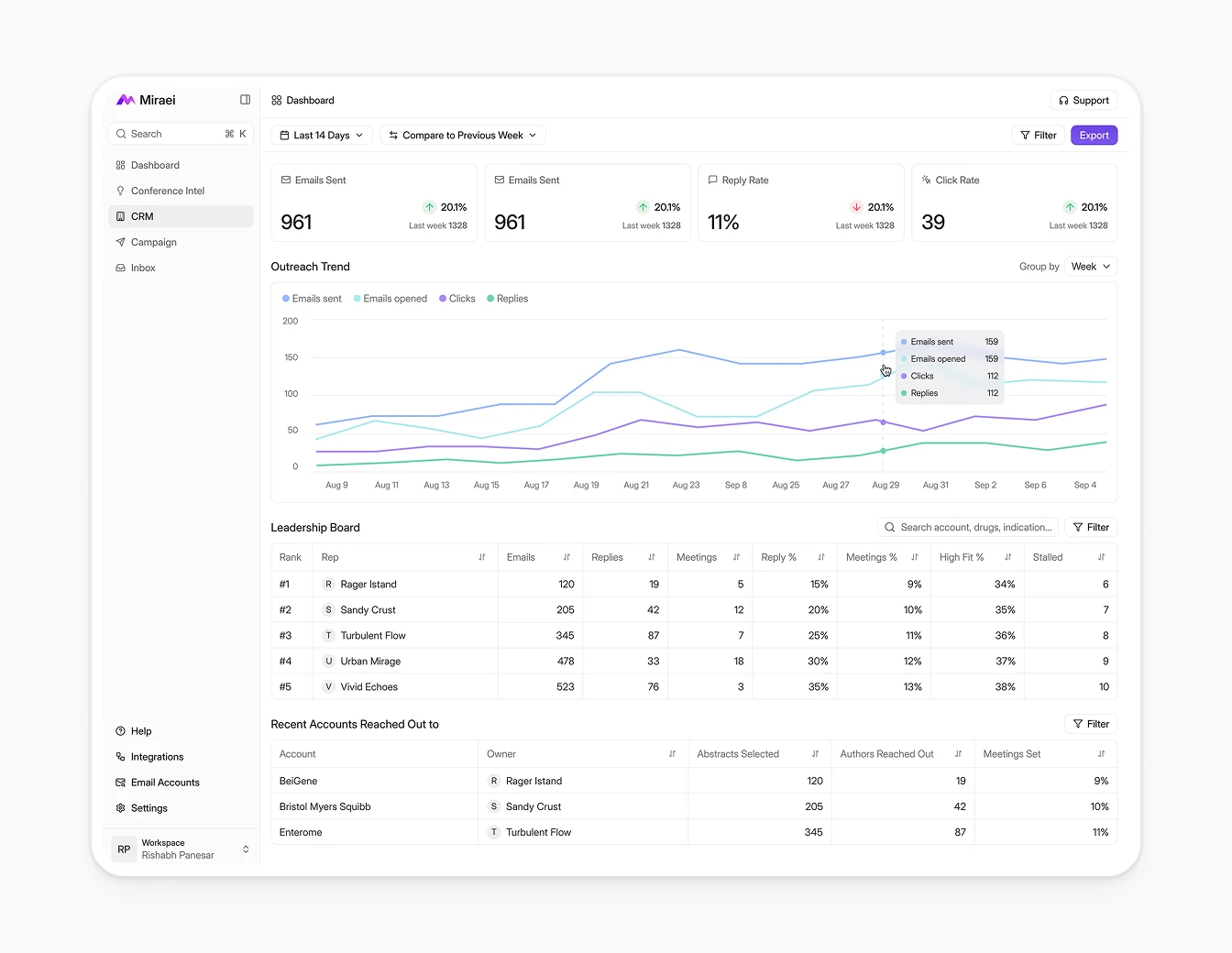Go to the Inbox

144,268
